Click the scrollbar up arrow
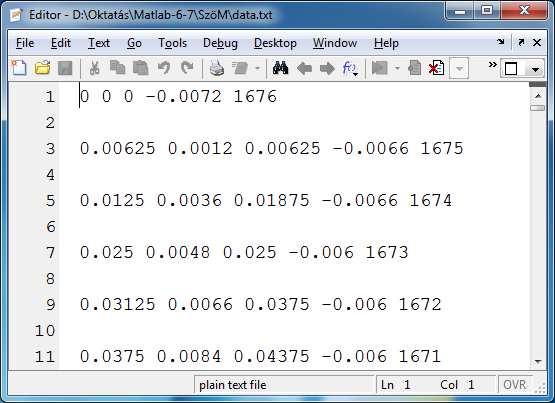 click(538, 96)
